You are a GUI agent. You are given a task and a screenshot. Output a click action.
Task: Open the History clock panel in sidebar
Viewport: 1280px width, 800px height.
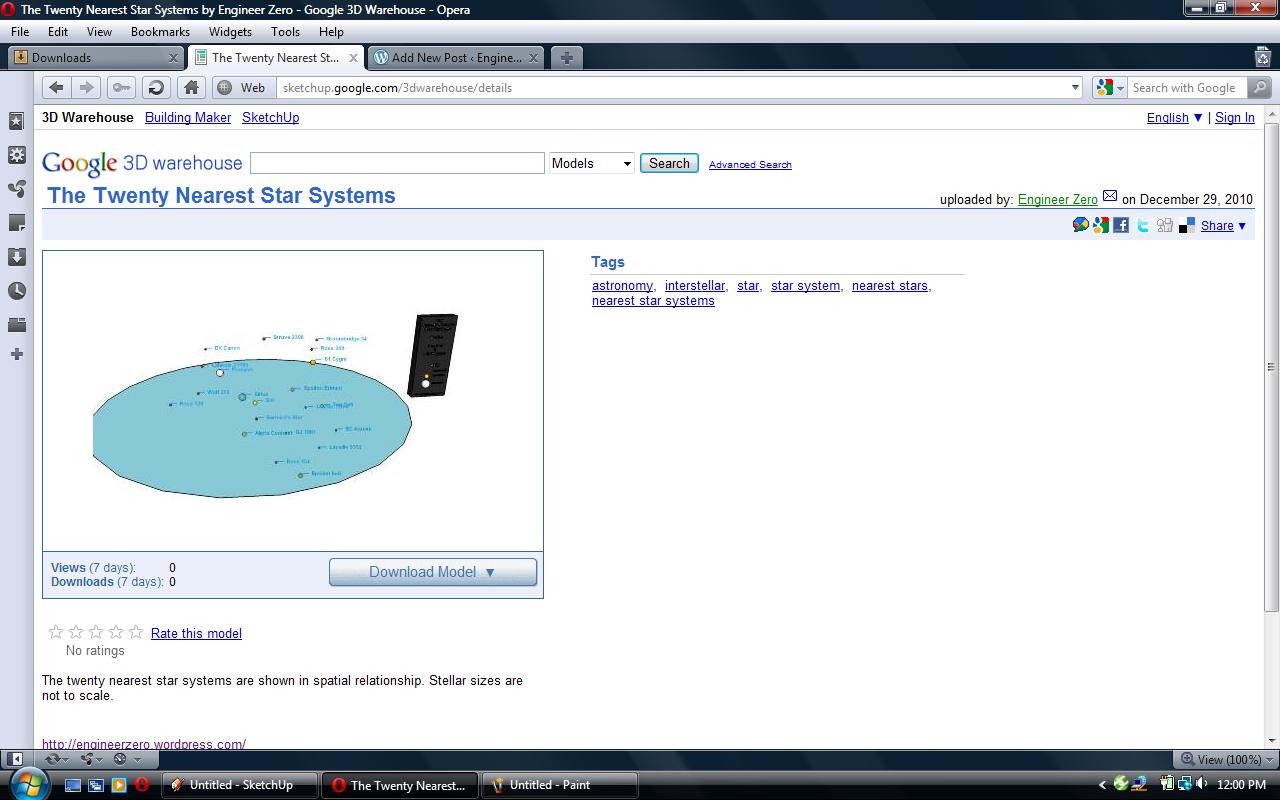pyautogui.click(x=16, y=291)
